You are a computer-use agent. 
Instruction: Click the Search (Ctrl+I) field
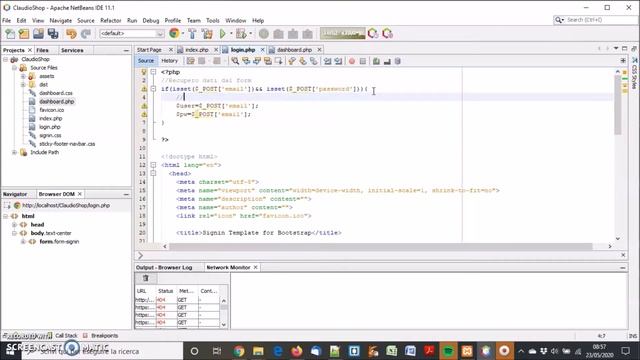595,20
